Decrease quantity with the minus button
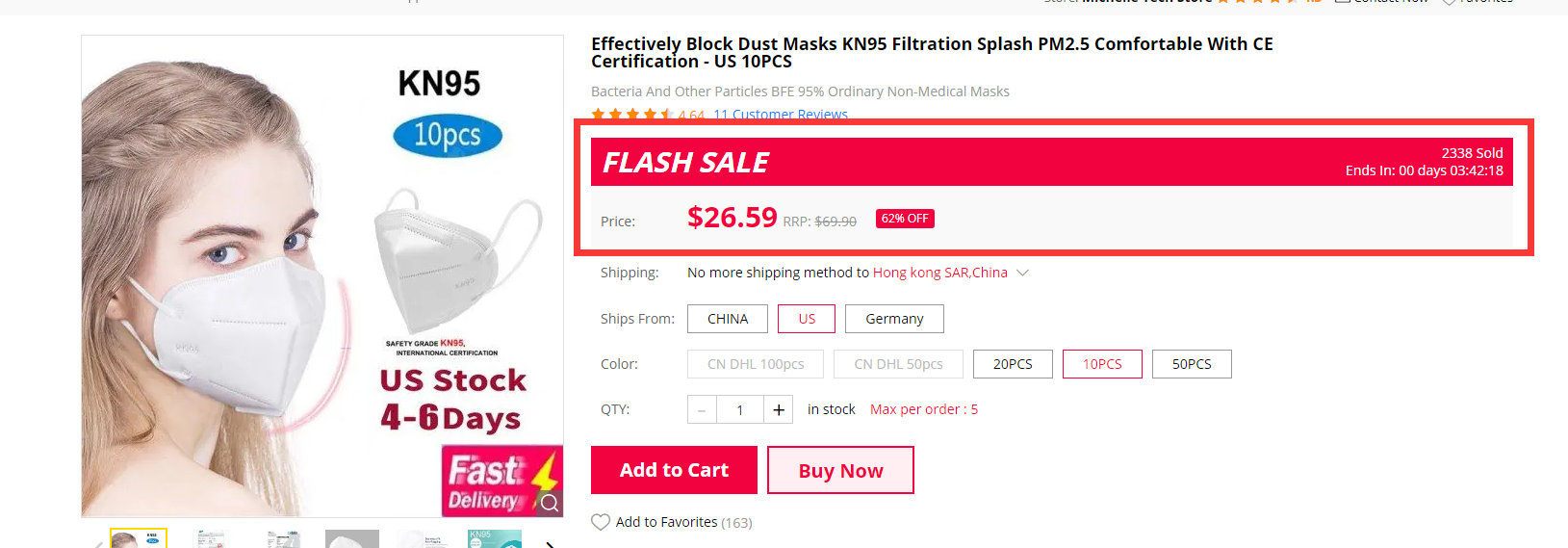 702,410
